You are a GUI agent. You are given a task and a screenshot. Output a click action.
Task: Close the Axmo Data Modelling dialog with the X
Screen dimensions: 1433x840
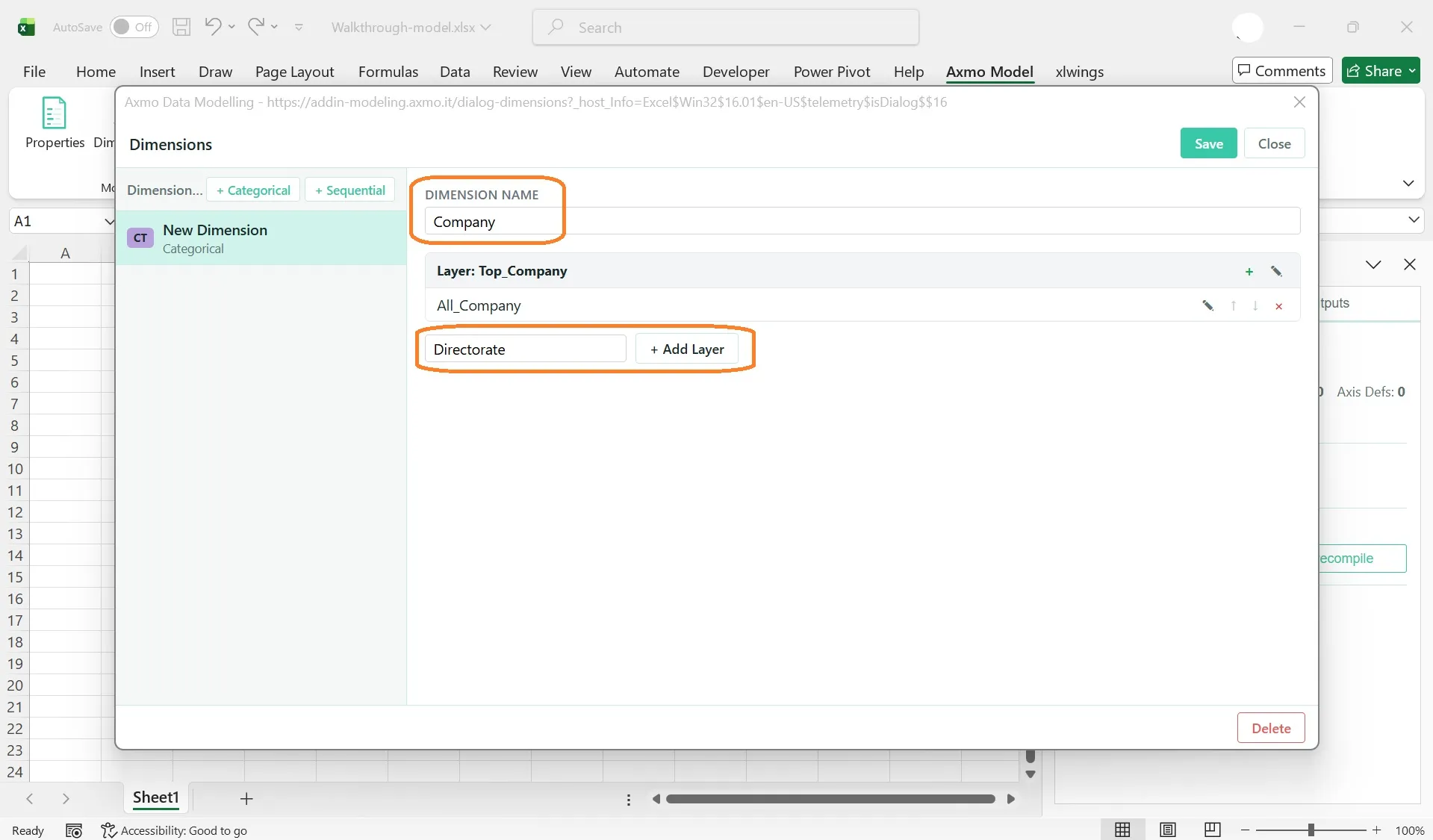(x=1299, y=102)
